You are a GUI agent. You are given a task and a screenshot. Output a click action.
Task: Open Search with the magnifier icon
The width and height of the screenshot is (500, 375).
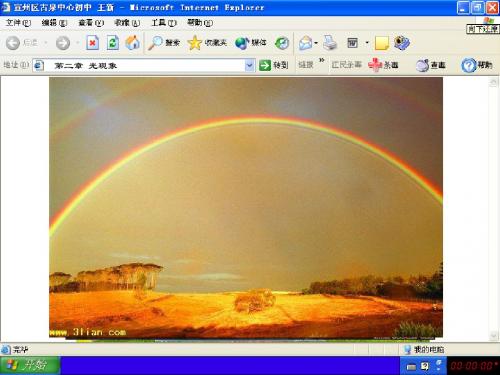[x=155, y=43]
